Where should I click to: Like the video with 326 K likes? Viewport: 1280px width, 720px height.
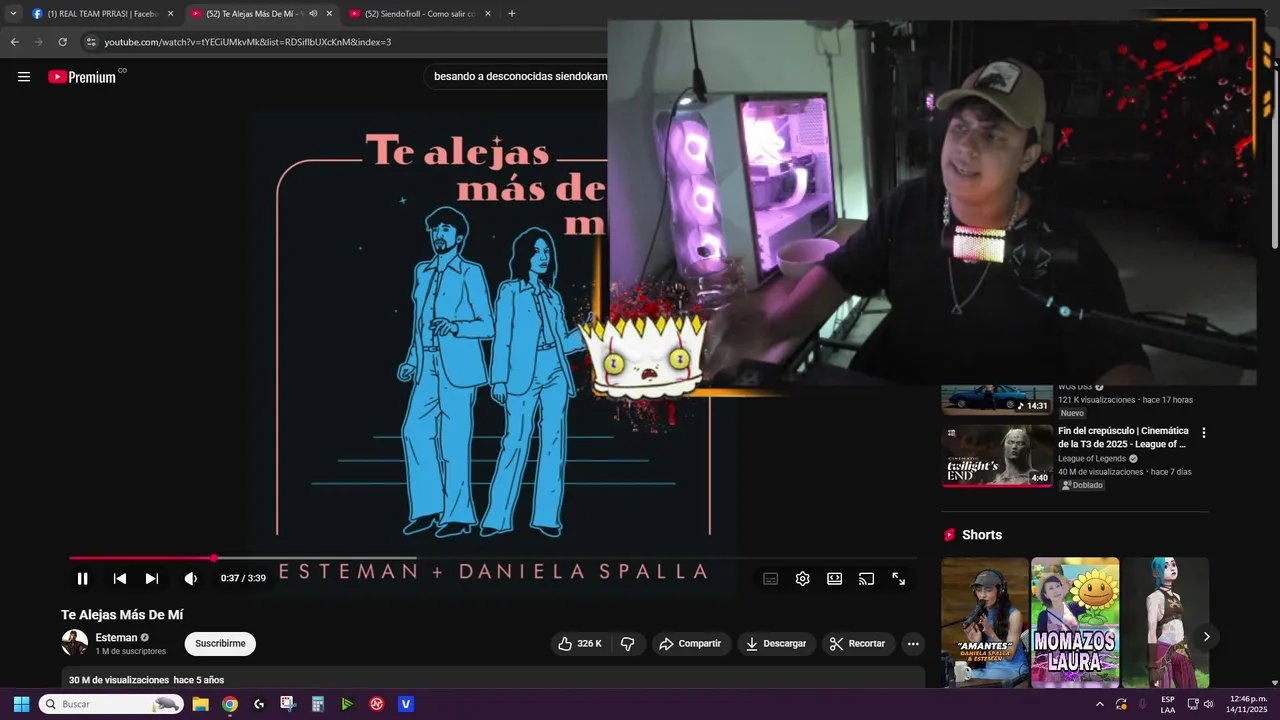pyautogui.click(x=580, y=644)
